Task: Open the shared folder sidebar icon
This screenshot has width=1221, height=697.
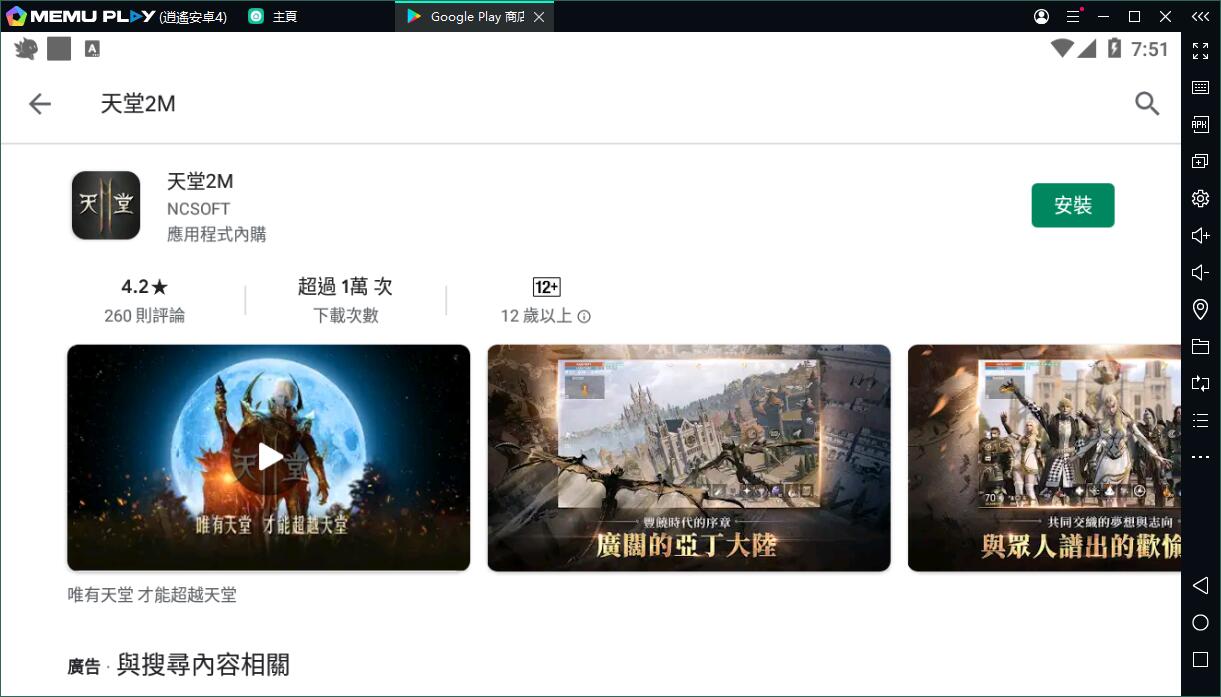Action: pyautogui.click(x=1199, y=346)
